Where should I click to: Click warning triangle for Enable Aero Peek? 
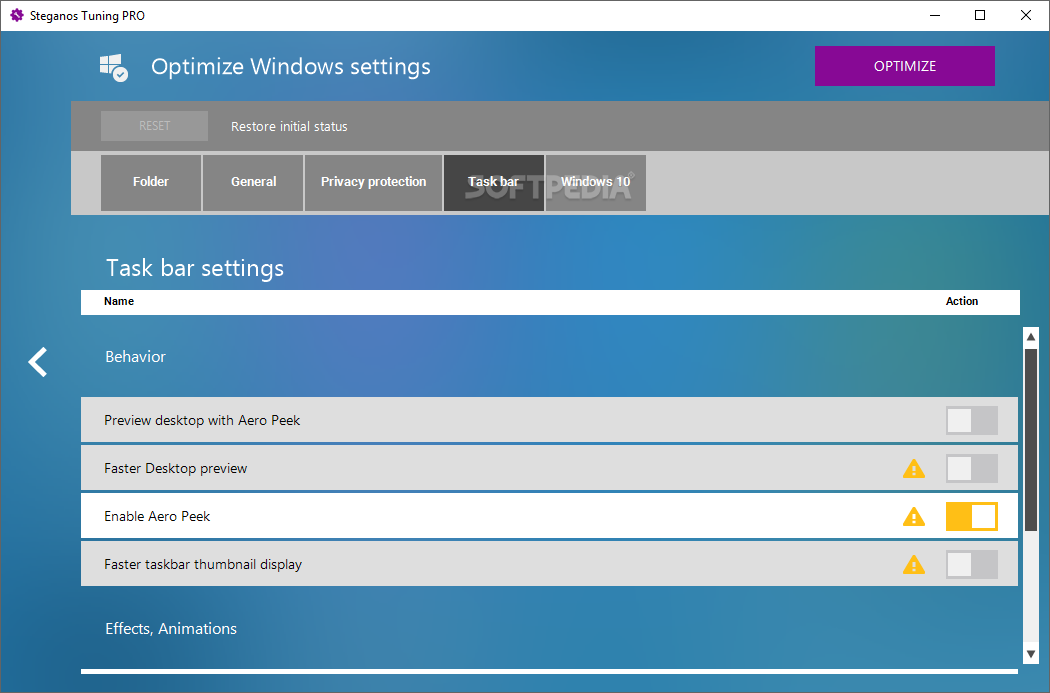pyautogui.click(x=913, y=517)
